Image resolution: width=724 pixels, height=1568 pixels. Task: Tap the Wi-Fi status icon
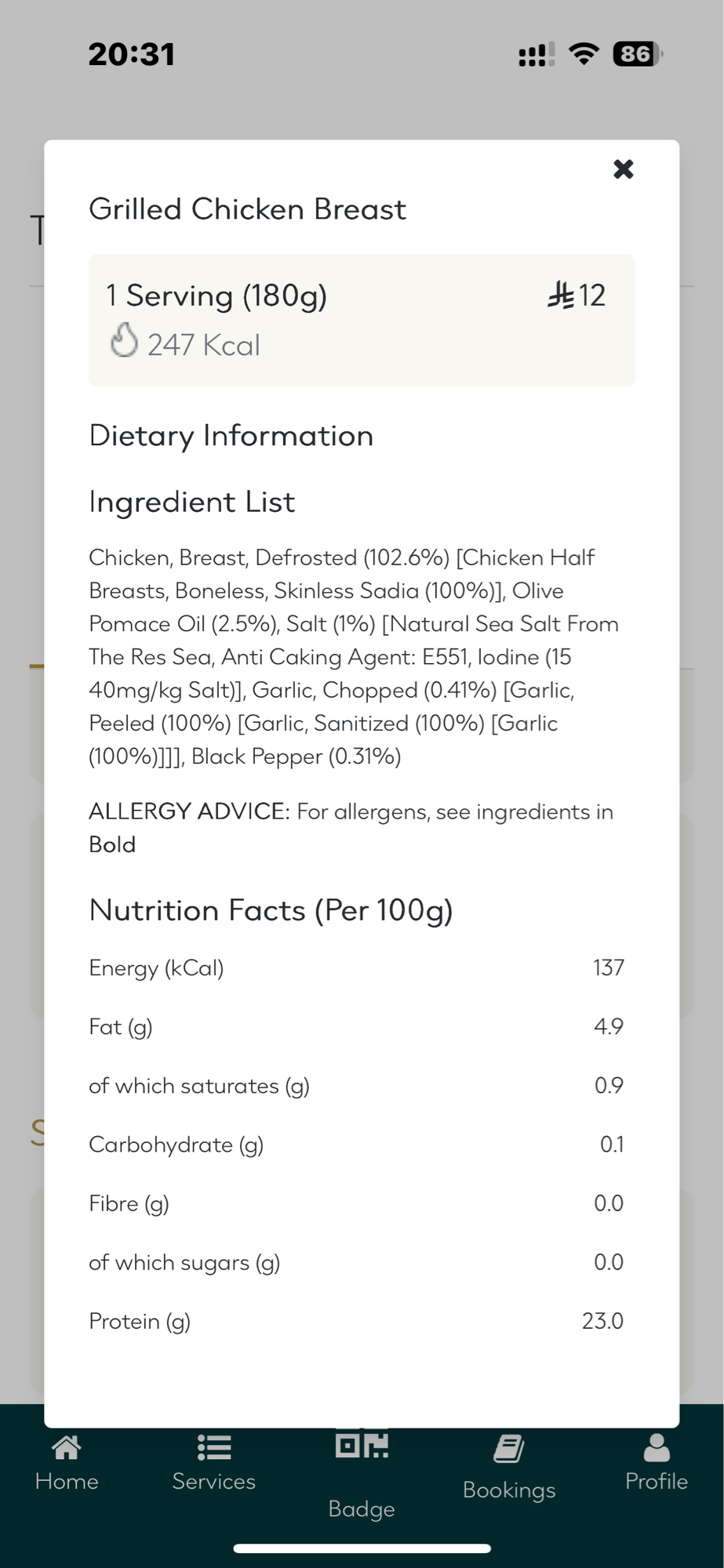click(x=584, y=54)
